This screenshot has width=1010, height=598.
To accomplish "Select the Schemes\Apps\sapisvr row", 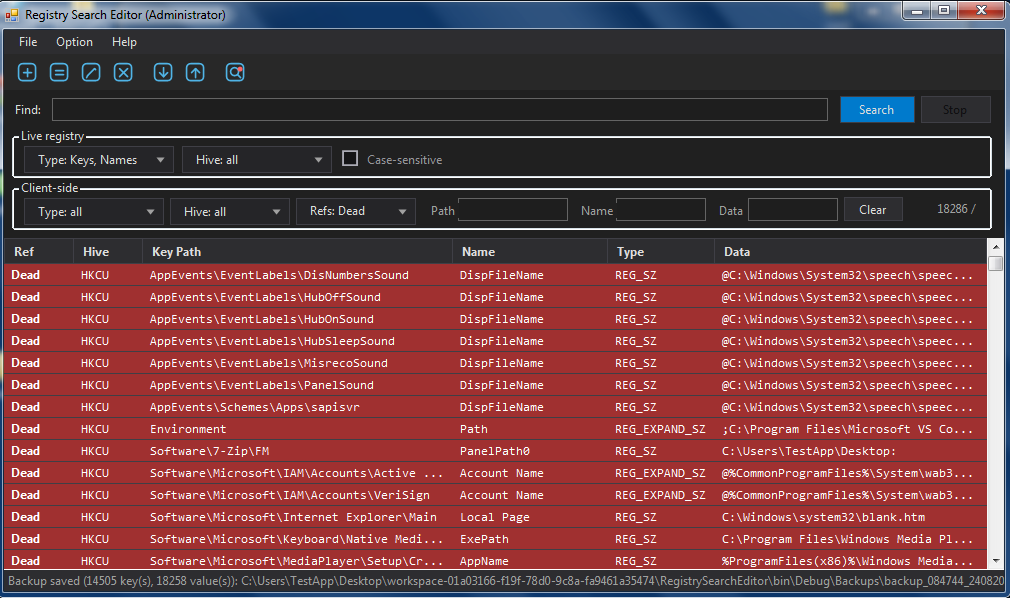I will pos(495,407).
